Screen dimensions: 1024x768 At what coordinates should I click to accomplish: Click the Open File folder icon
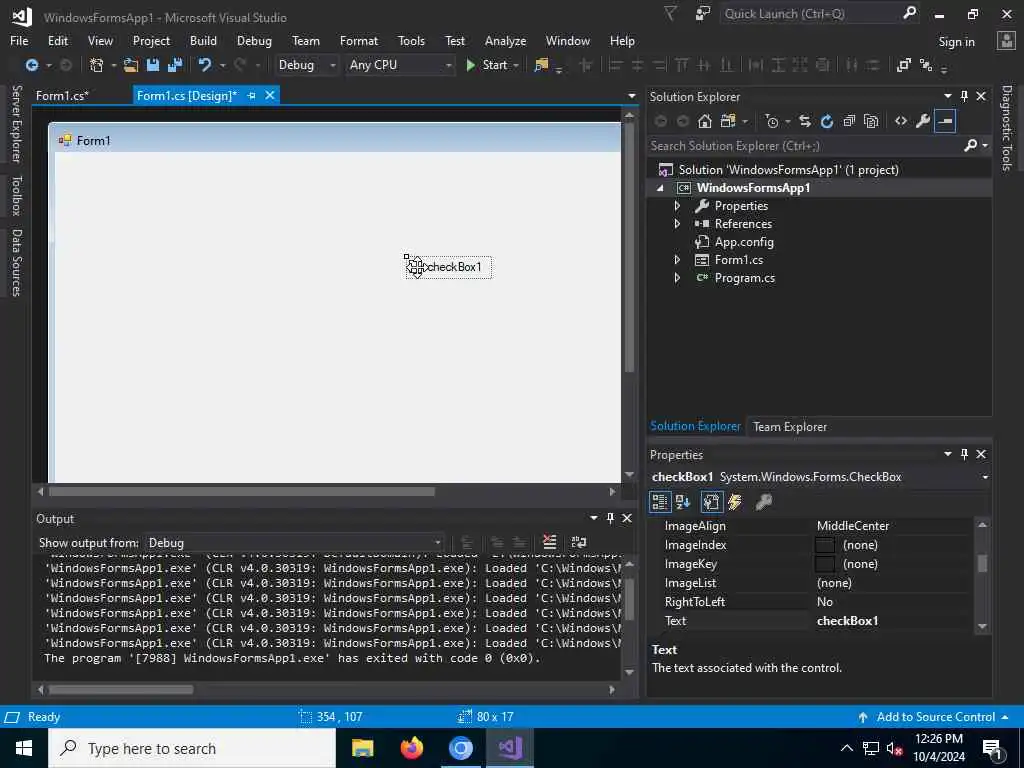click(131, 65)
